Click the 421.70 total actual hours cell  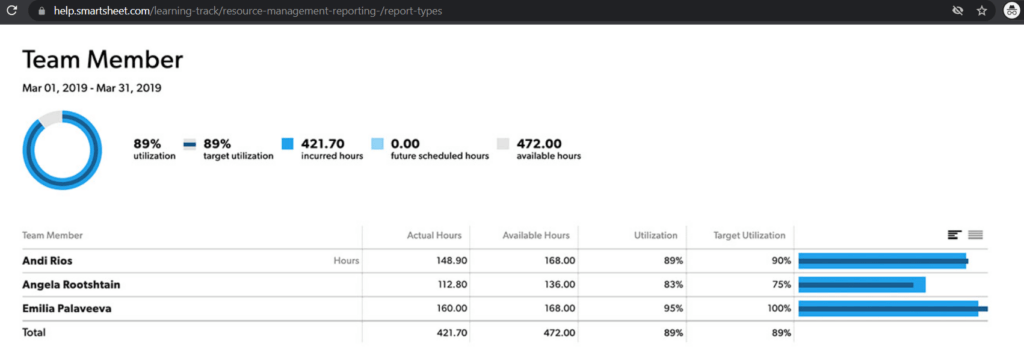click(452, 333)
